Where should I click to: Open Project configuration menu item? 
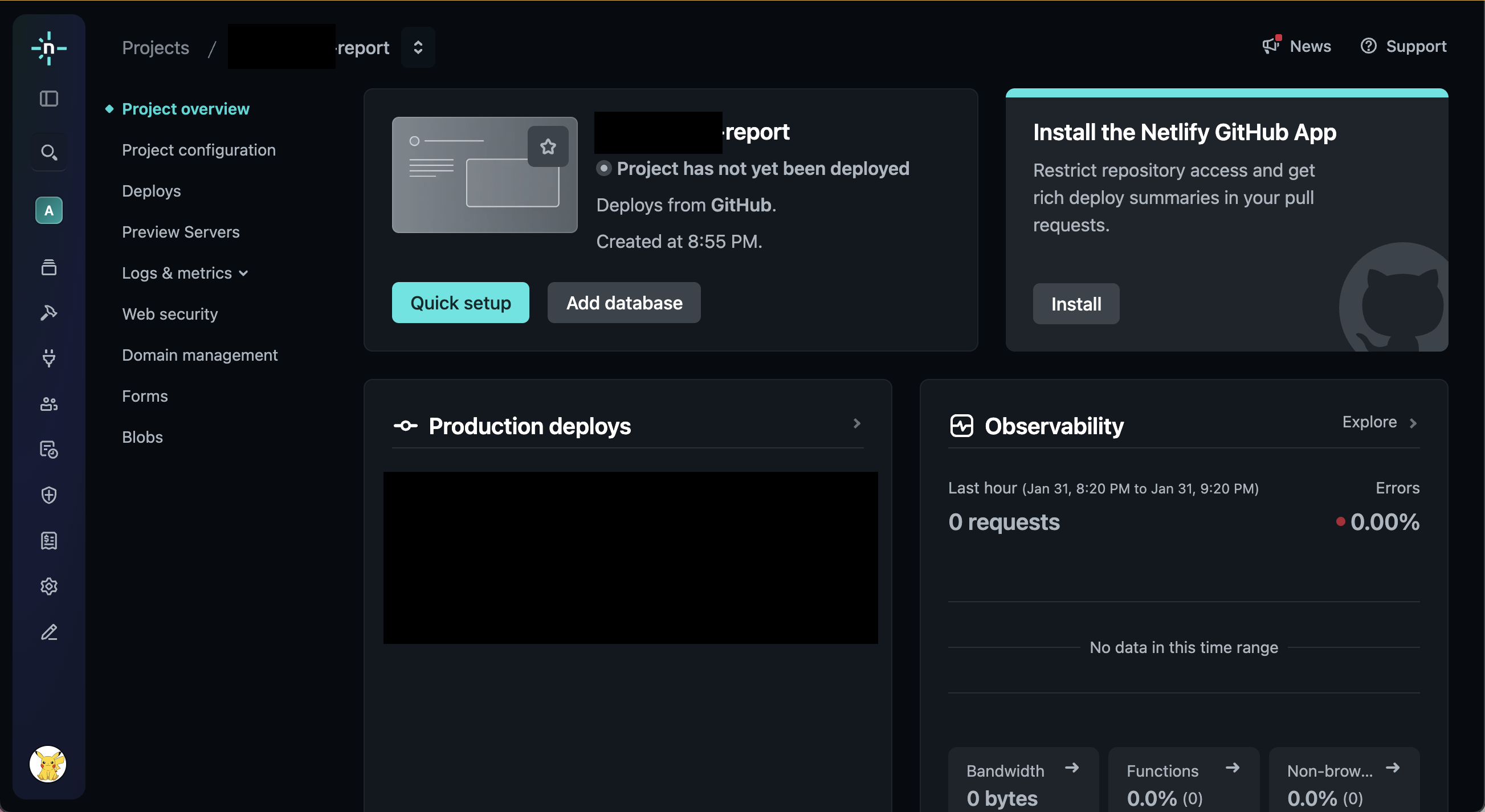coord(198,150)
